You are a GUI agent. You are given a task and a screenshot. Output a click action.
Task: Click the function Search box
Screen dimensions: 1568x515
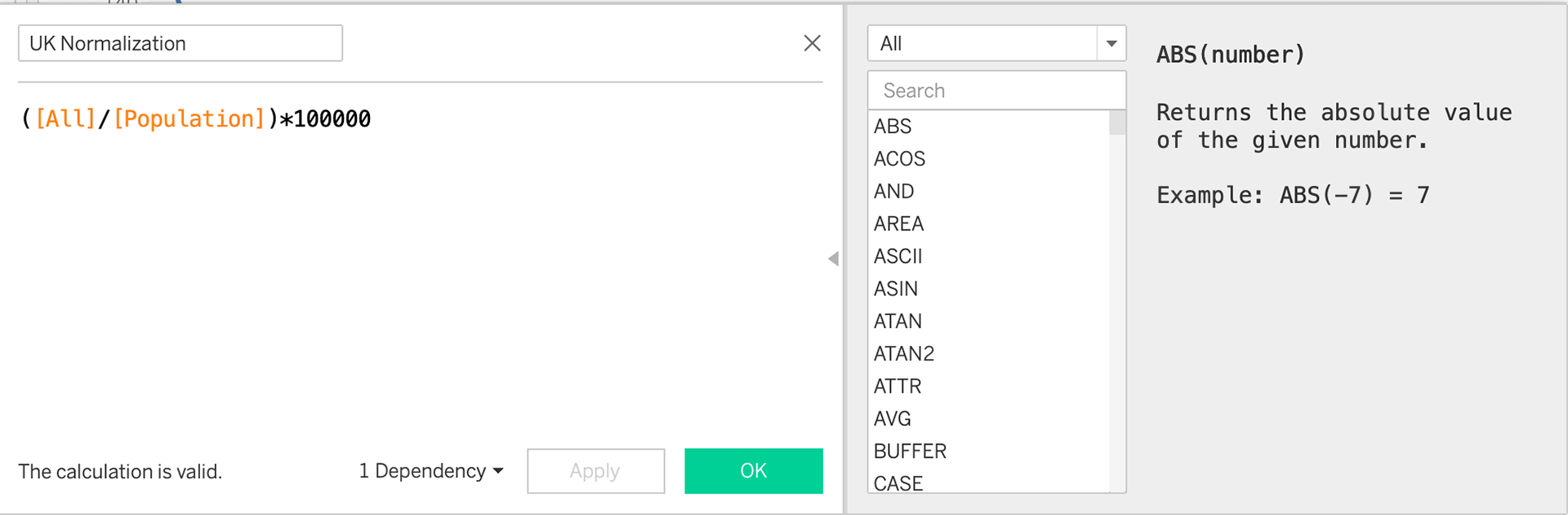click(996, 91)
